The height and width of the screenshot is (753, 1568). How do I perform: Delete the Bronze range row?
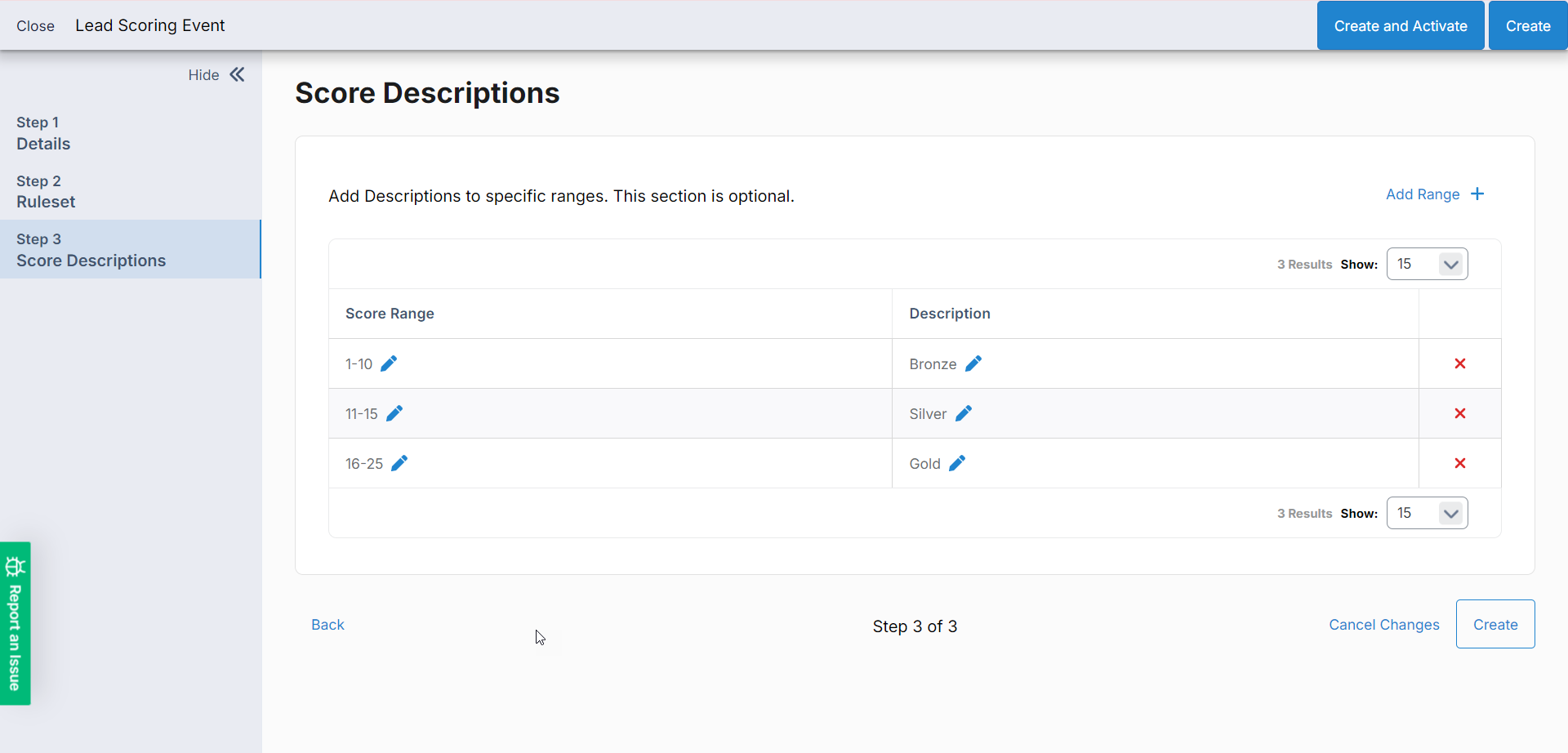click(x=1460, y=363)
